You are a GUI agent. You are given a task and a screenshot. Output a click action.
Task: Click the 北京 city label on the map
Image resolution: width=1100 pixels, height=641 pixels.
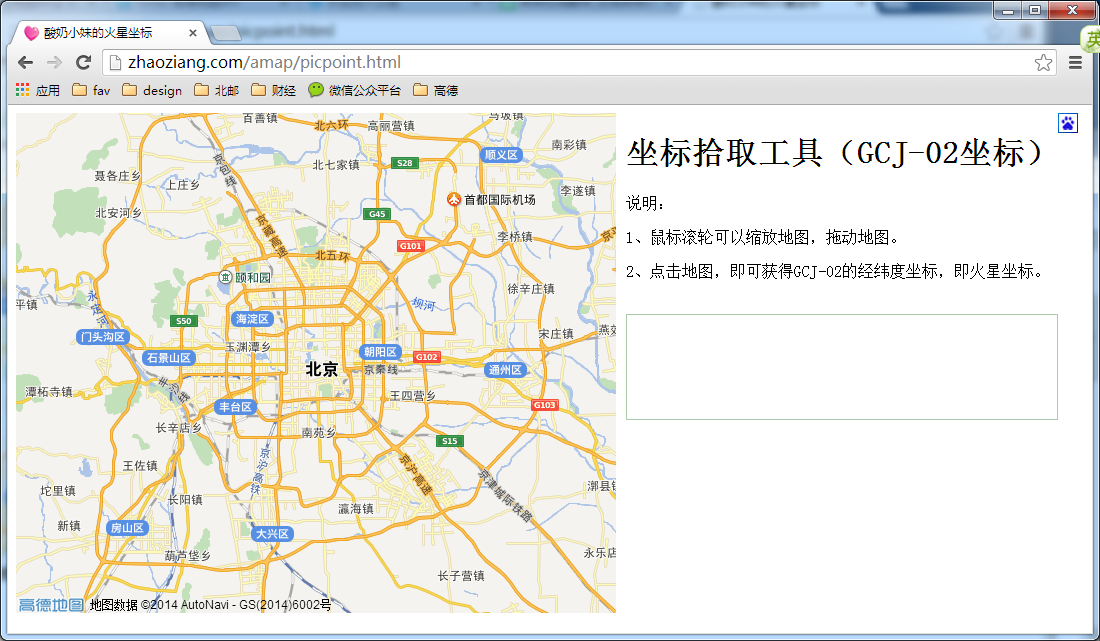[322, 369]
